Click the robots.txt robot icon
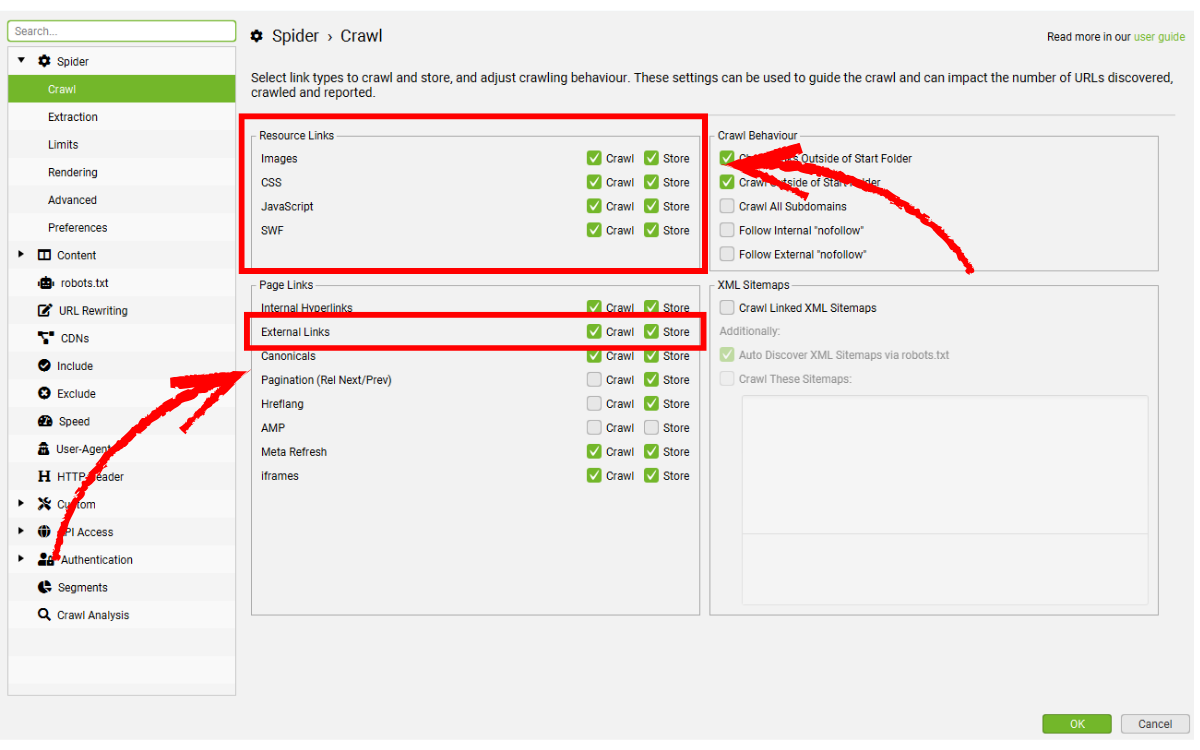This screenshot has width=1200, height=750. click(45, 283)
